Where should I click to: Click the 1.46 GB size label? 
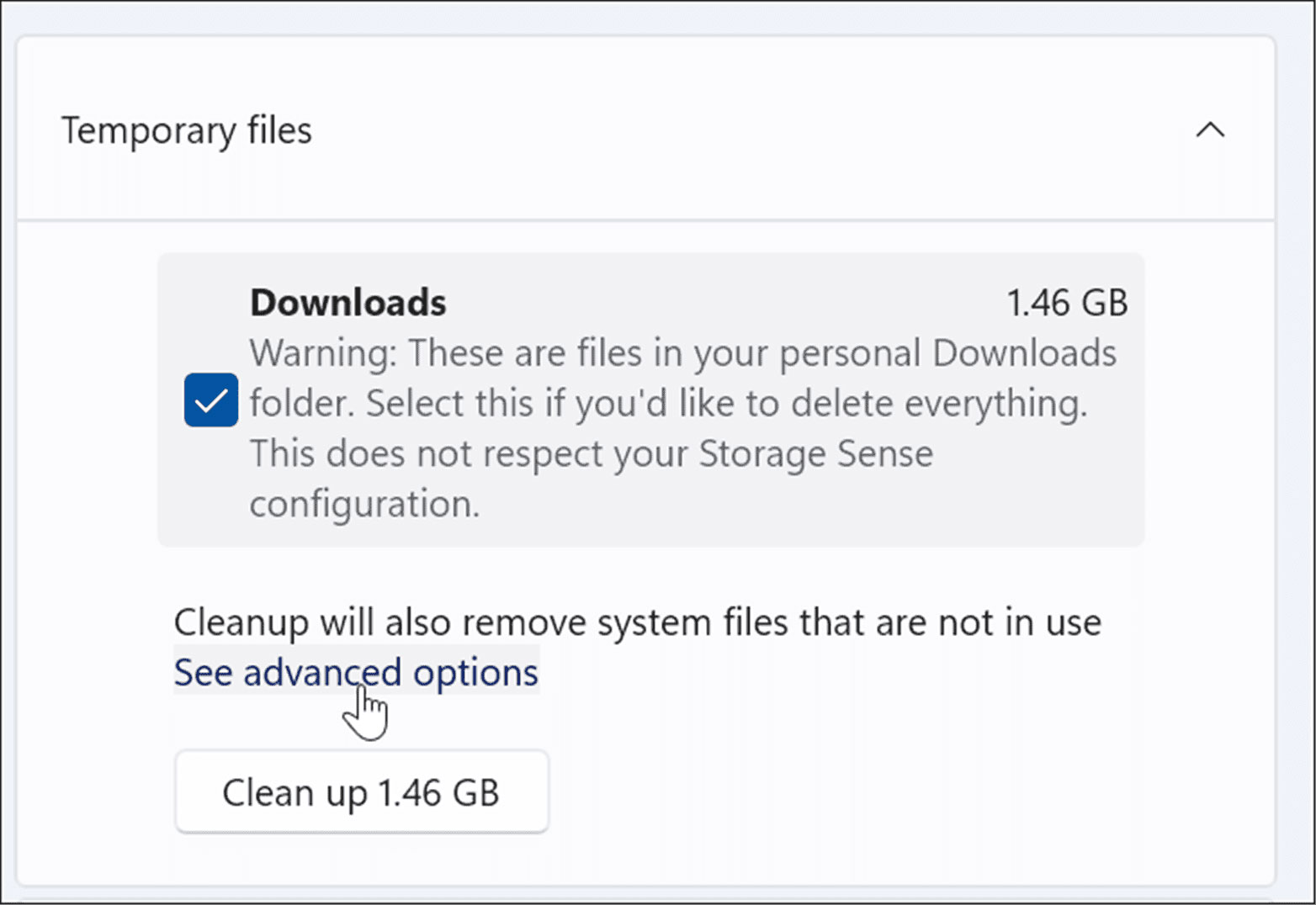pos(1067,303)
